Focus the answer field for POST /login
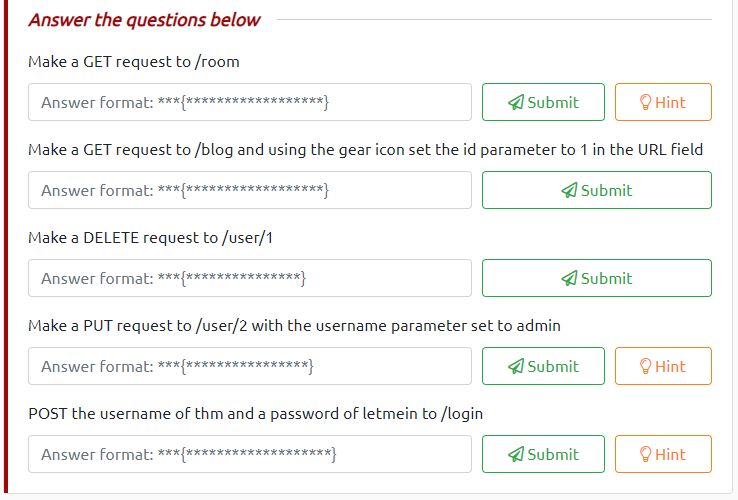The width and height of the screenshot is (738, 500). 250,454
